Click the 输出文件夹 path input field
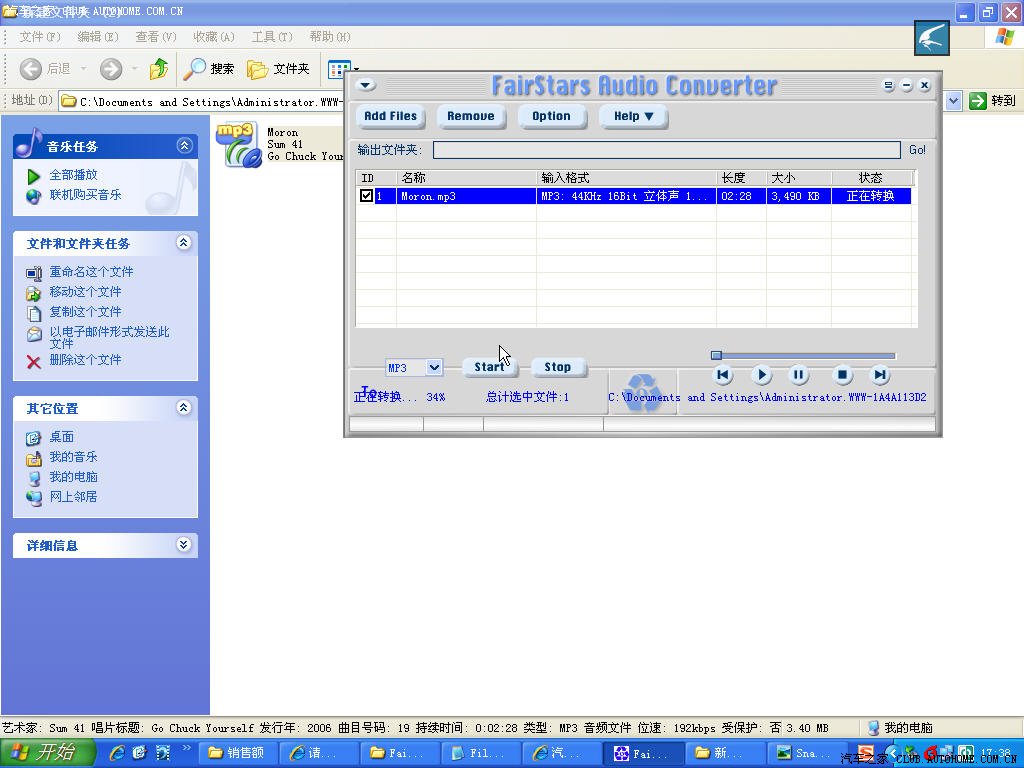 (x=666, y=150)
